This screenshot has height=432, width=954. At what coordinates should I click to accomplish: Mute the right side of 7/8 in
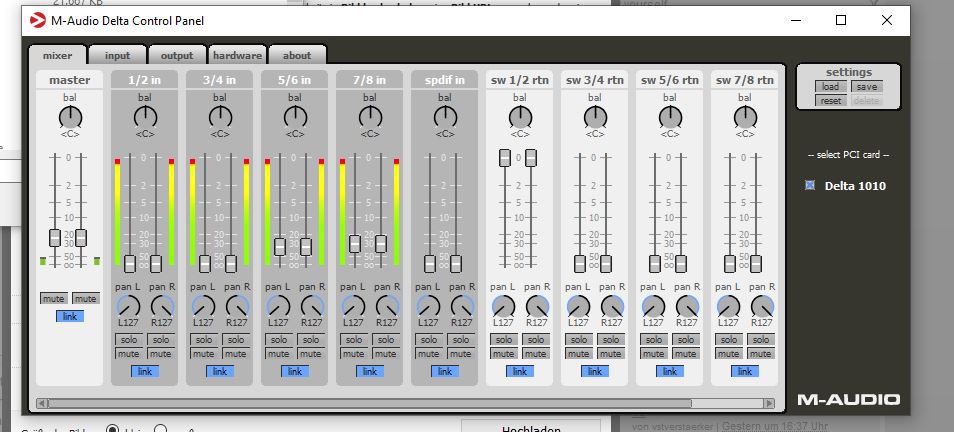[386, 354]
